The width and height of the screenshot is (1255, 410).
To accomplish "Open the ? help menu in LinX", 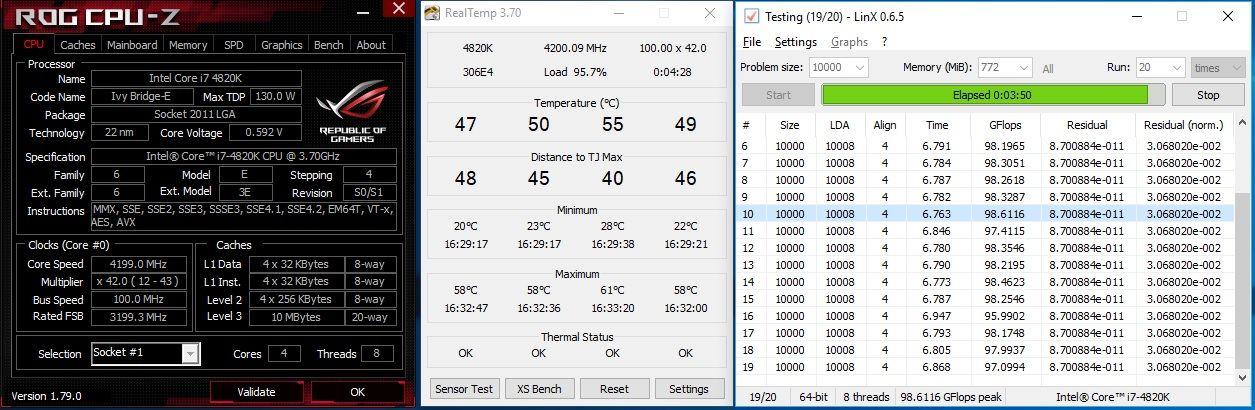I will (884, 42).
